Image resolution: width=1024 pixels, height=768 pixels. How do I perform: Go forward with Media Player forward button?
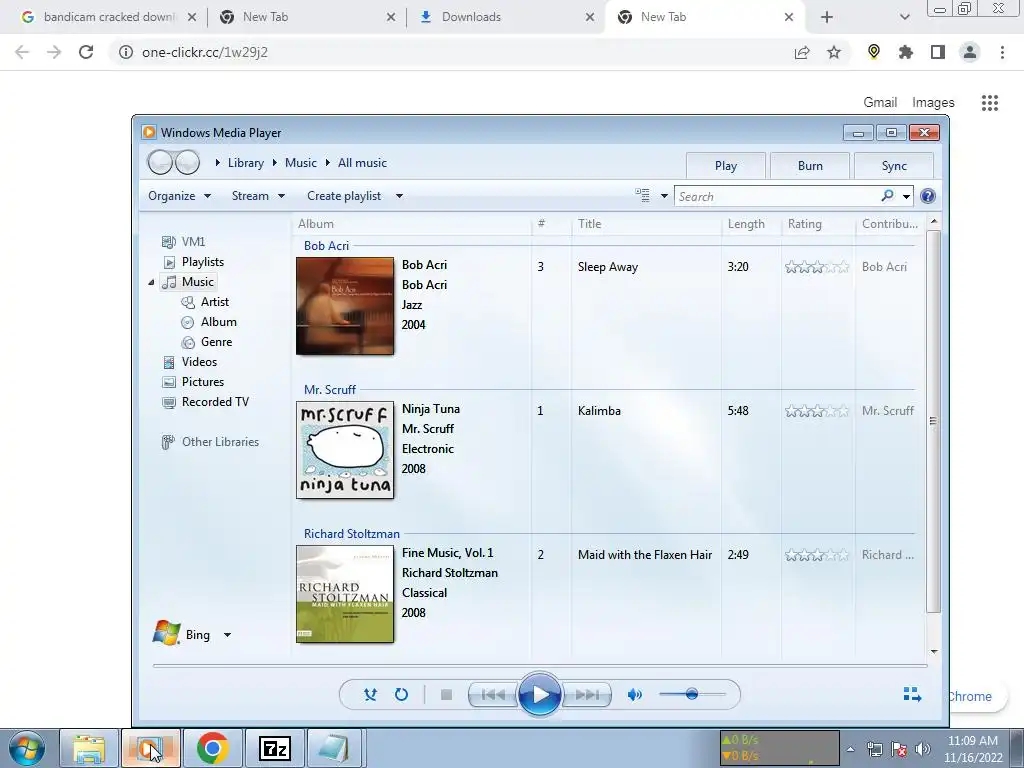(187, 163)
